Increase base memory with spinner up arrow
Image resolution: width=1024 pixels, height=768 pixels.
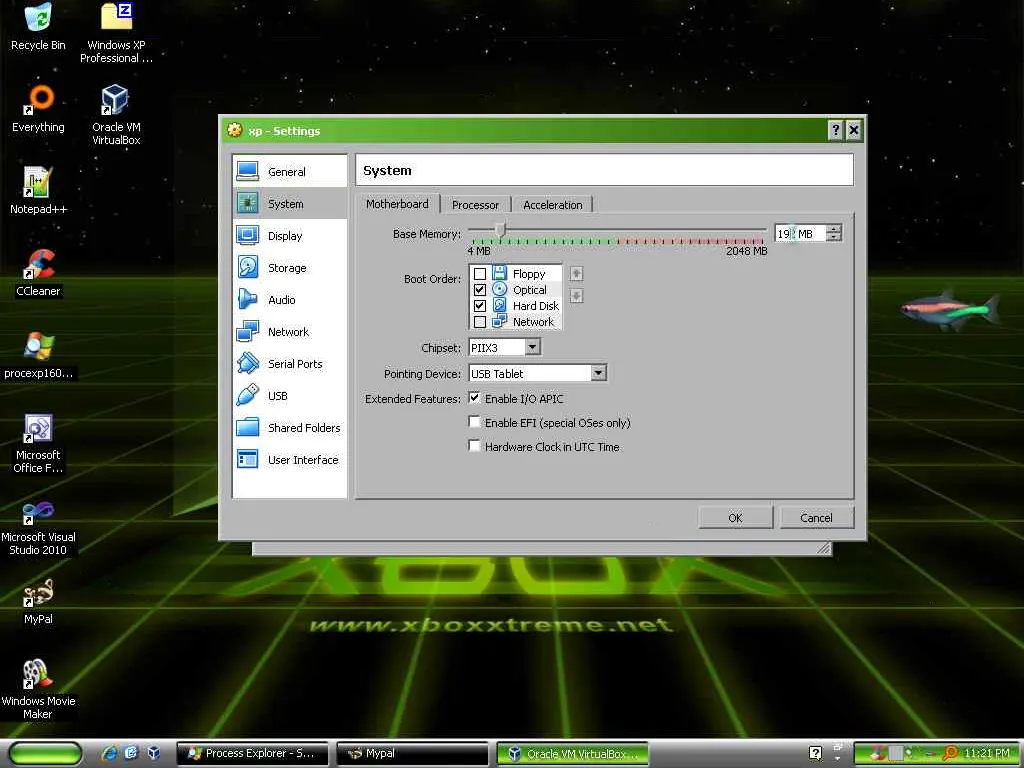click(x=834, y=229)
